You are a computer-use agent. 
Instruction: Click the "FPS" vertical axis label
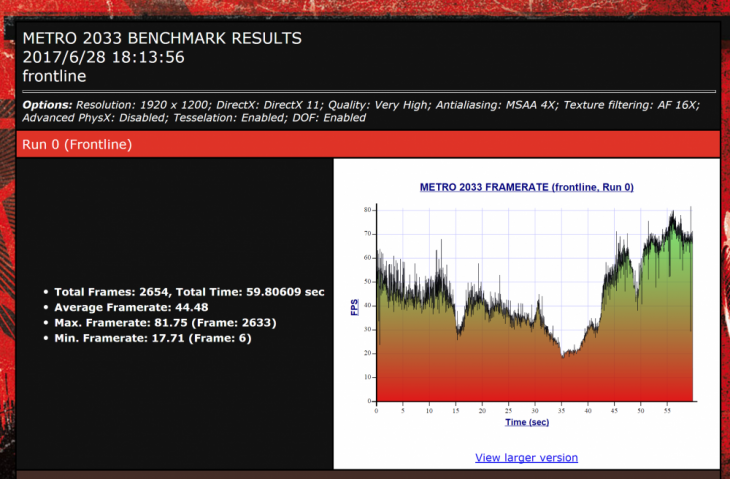(x=354, y=306)
